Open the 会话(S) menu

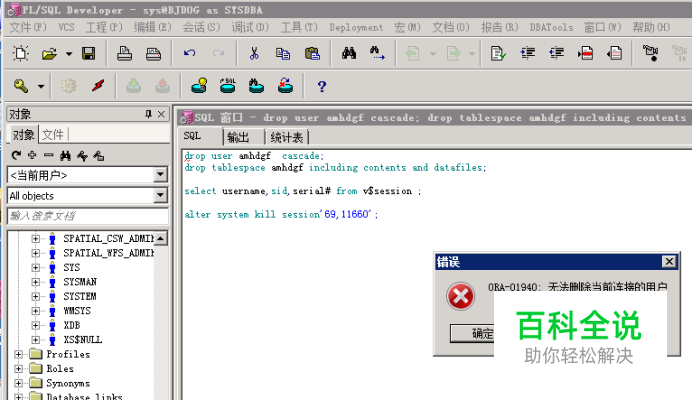(201, 27)
